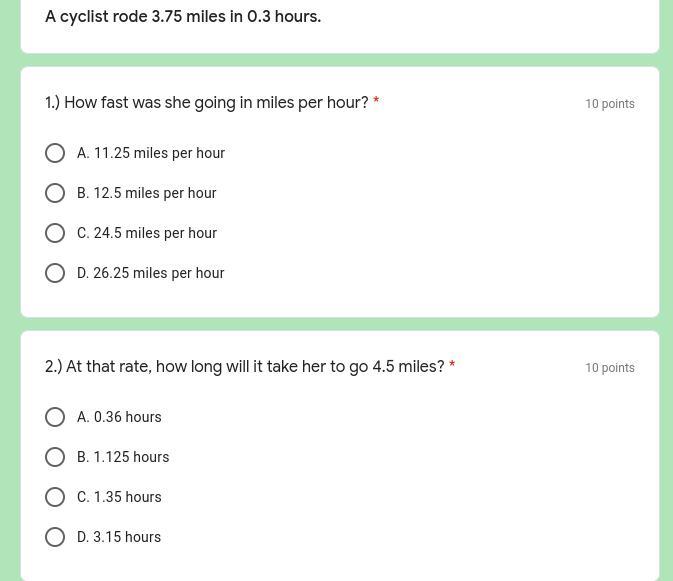Click question 2 title about 4.5 miles

pos(245,367)
